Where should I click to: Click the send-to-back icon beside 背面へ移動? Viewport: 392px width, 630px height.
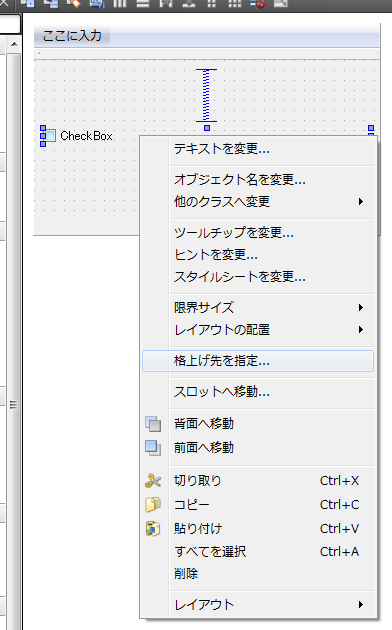tap(153, 424)
